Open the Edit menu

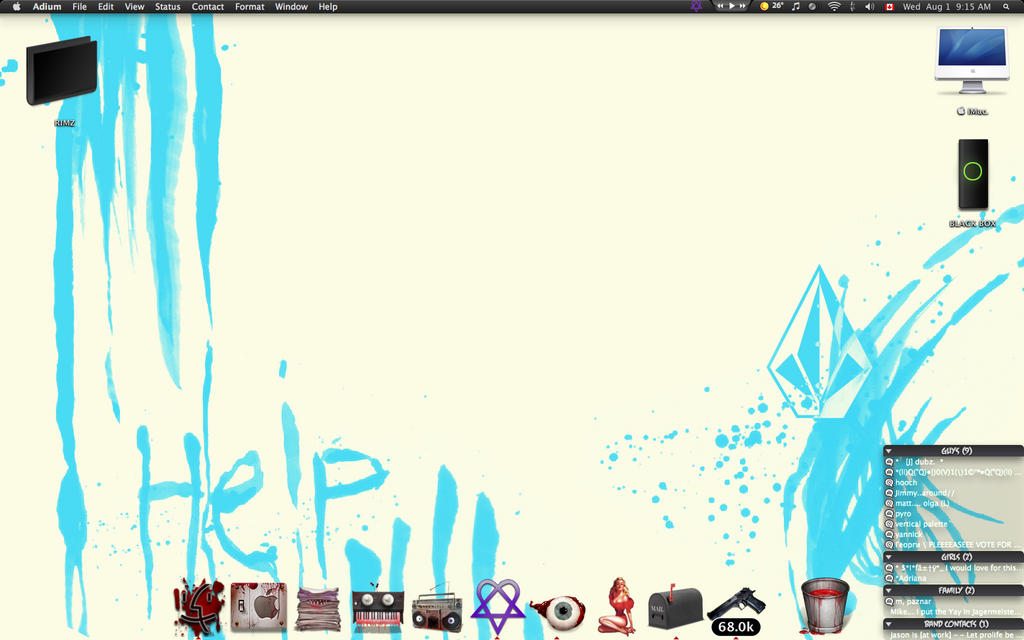106,7
